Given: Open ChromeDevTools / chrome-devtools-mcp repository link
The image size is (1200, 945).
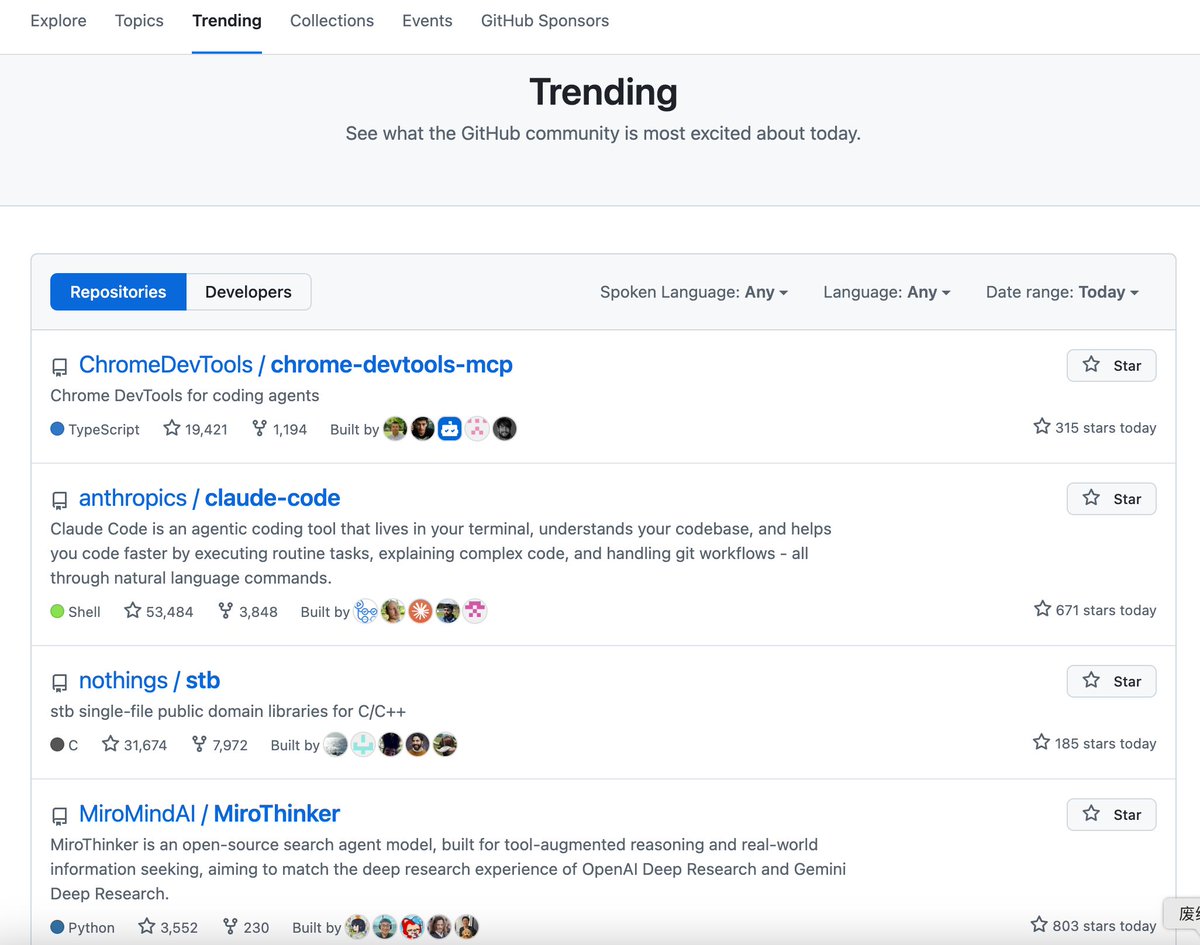Looking at the screenshot, I should [296, 365].
